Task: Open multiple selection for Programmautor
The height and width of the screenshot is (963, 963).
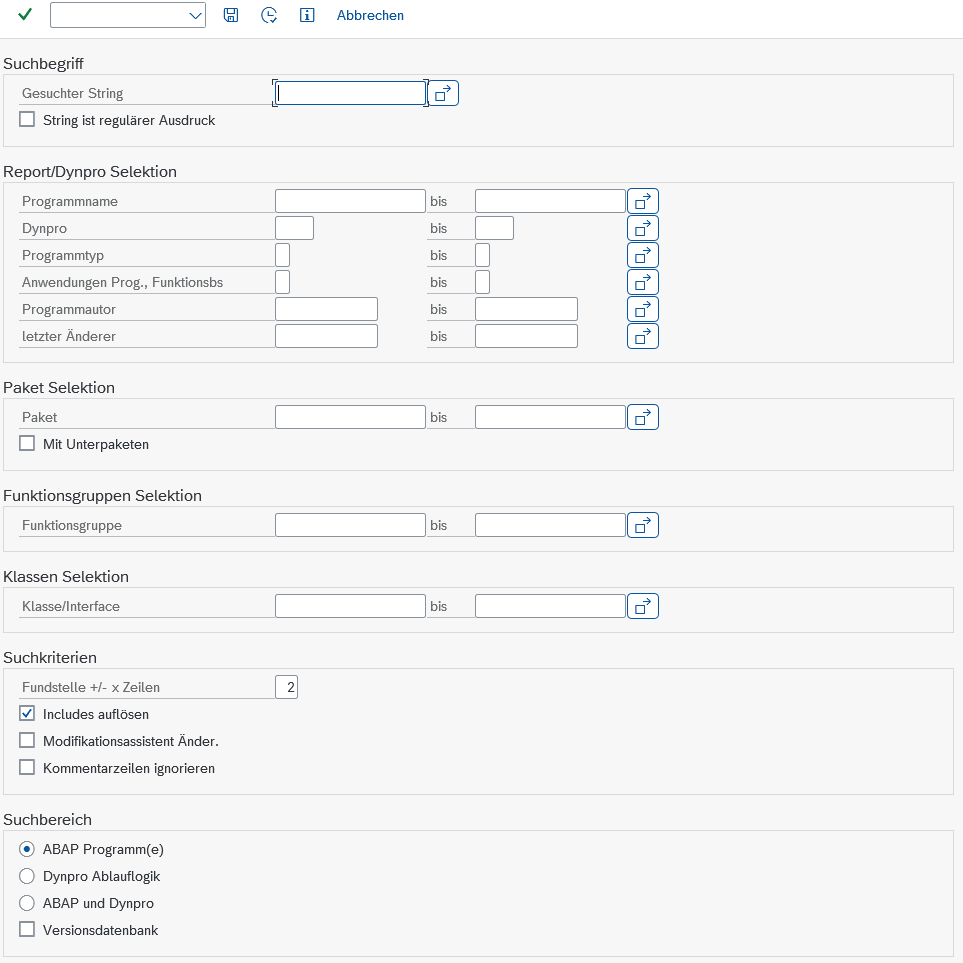Action: point(643,309)
